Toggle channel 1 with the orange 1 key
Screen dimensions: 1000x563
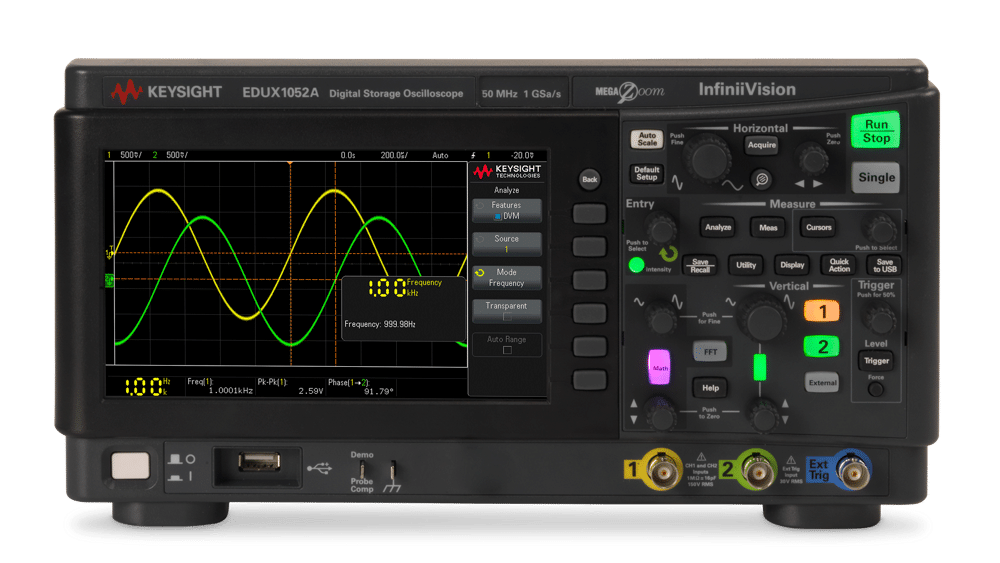[822, 311]
